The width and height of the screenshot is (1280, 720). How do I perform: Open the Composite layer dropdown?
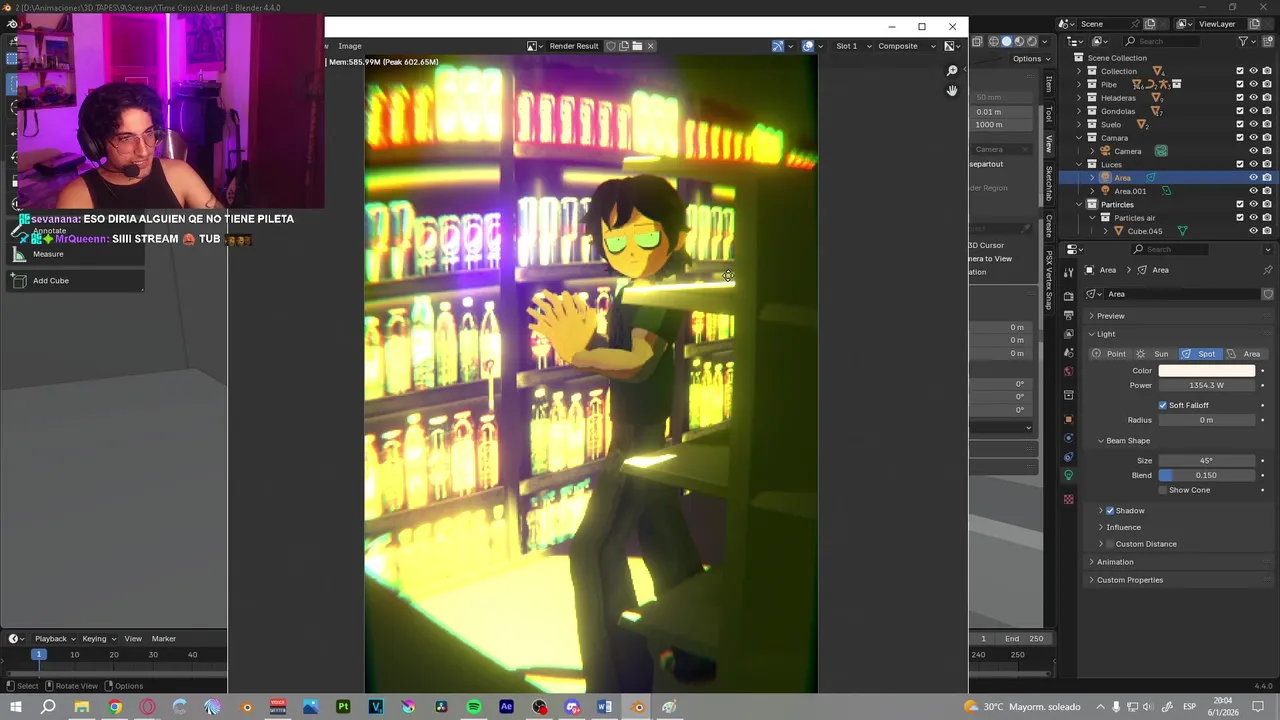[907, 46]
